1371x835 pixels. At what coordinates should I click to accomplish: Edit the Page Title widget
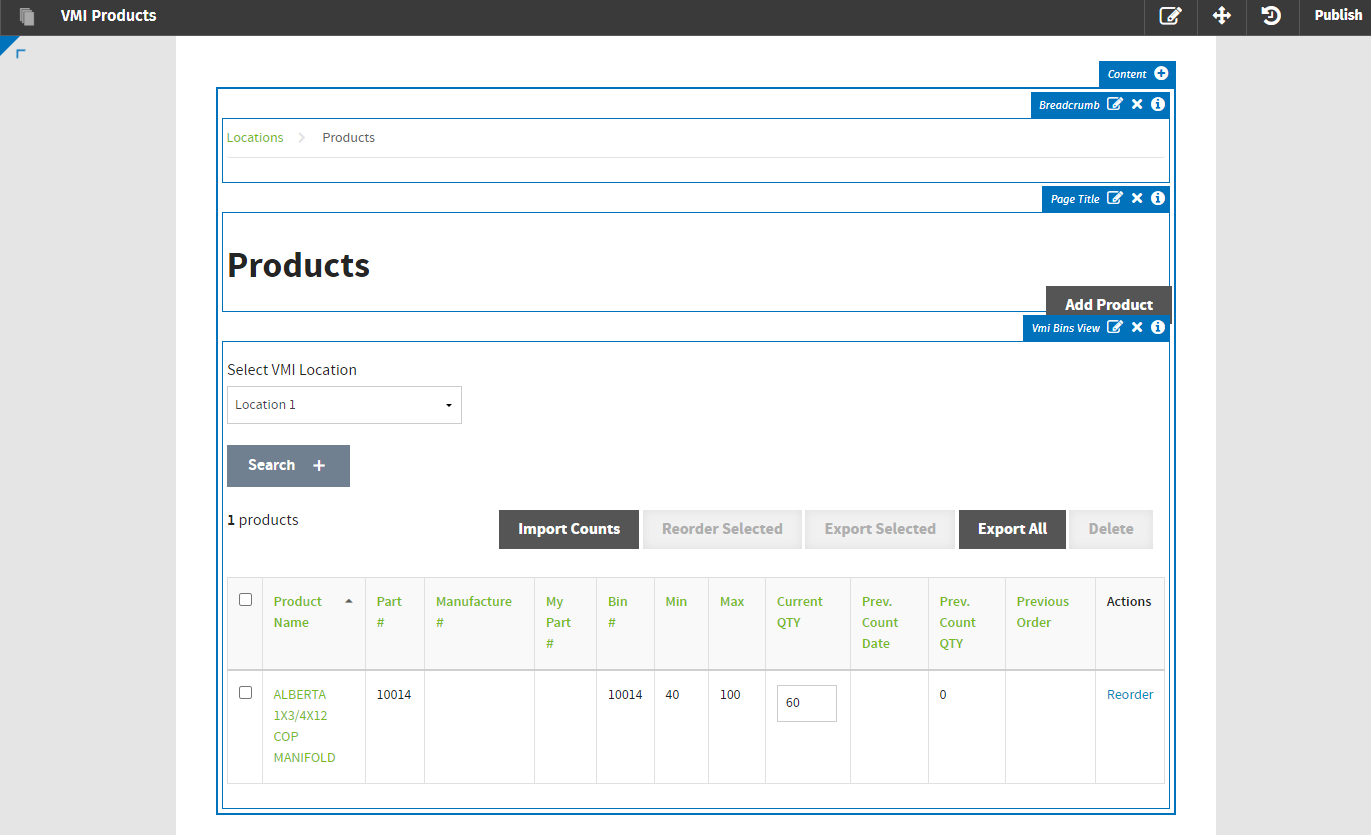click(1115, 198)
